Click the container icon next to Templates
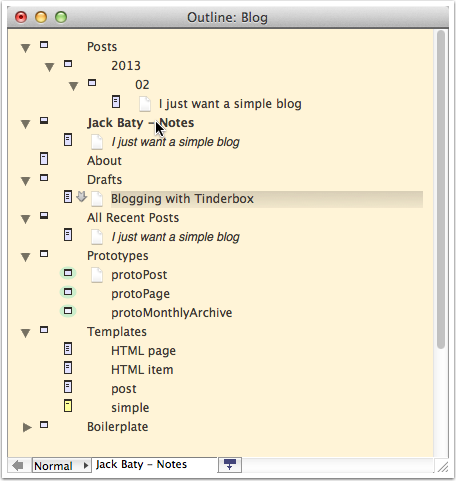This screenshot has width=456, height=481. 44,329
